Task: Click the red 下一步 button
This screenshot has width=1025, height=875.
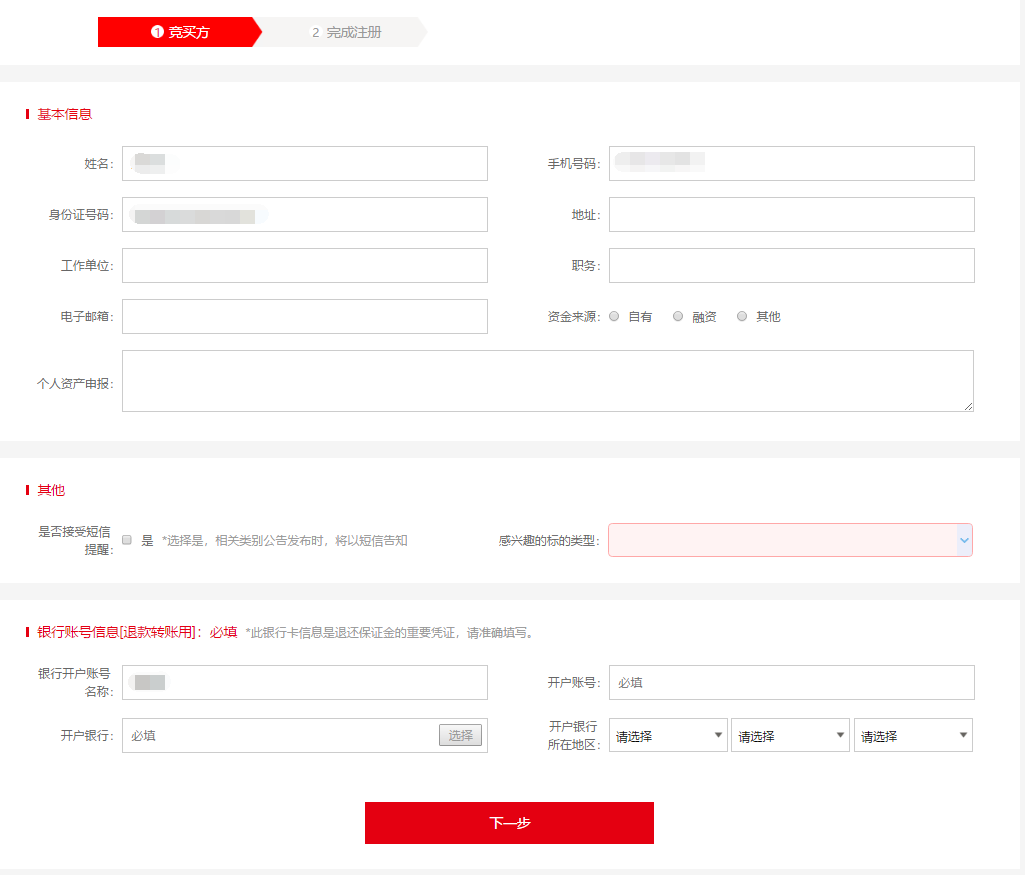Action: pyautogui.click(x=509, y=823)
